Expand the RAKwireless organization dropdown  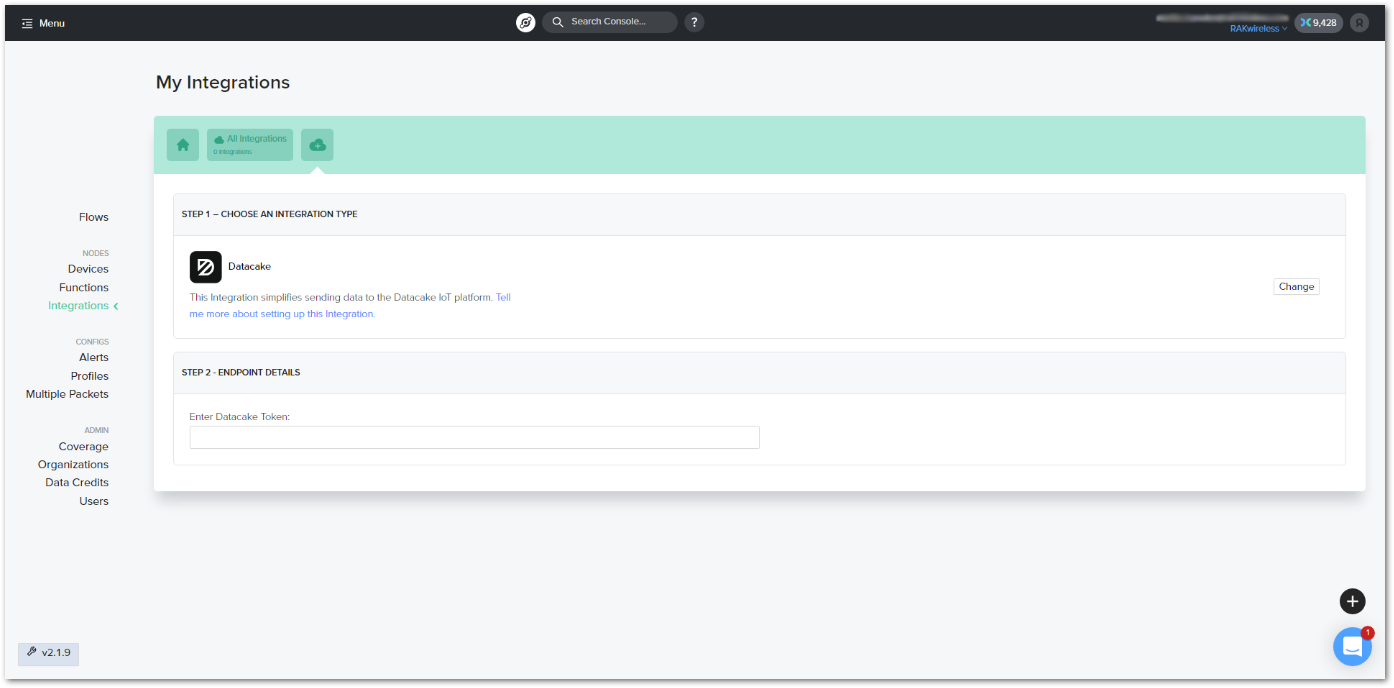coord(1258,29)
